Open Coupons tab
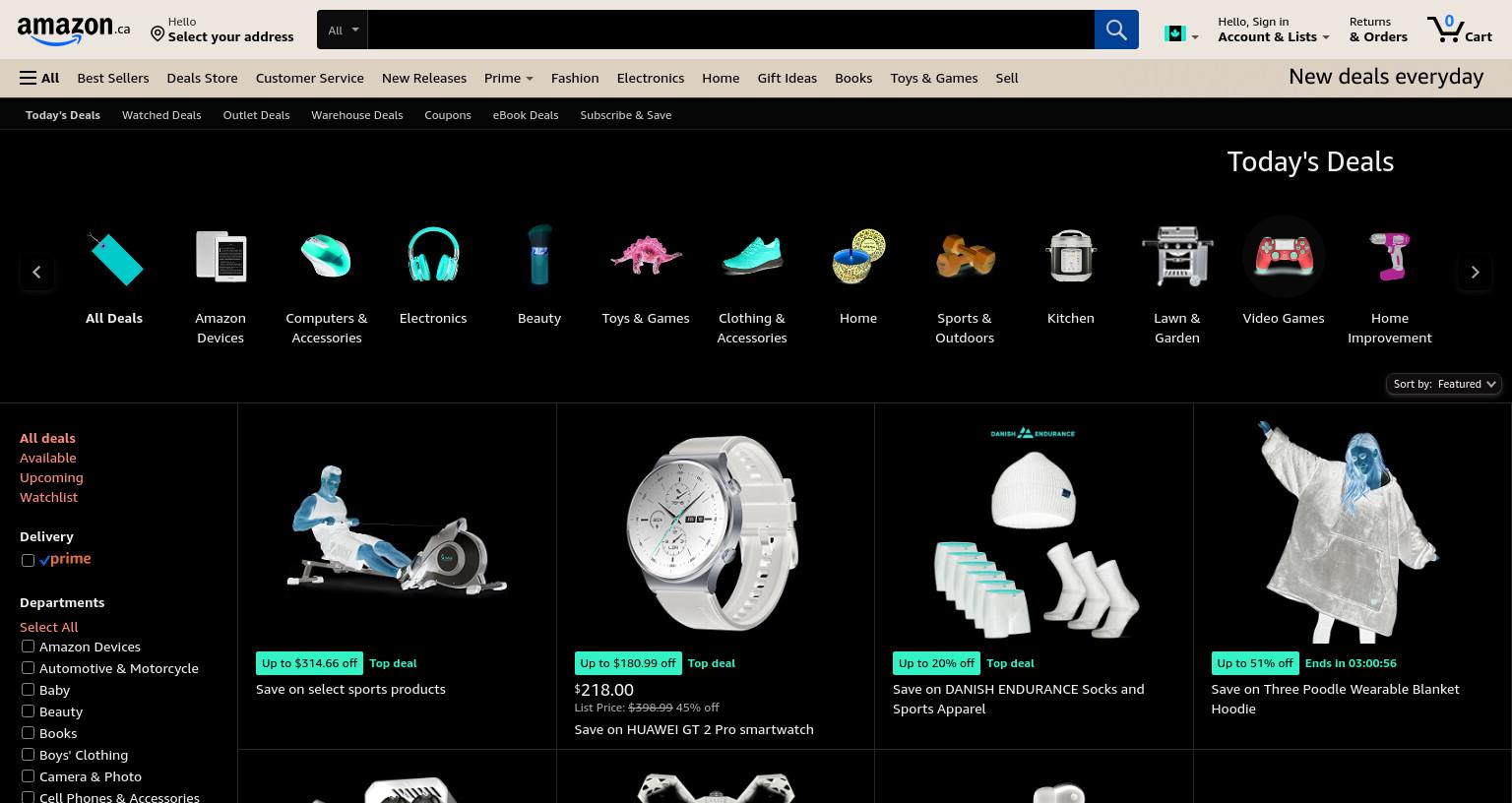The width and height of the screenshot is (1512, 803). pyautogui.click(x=448, y=115)
